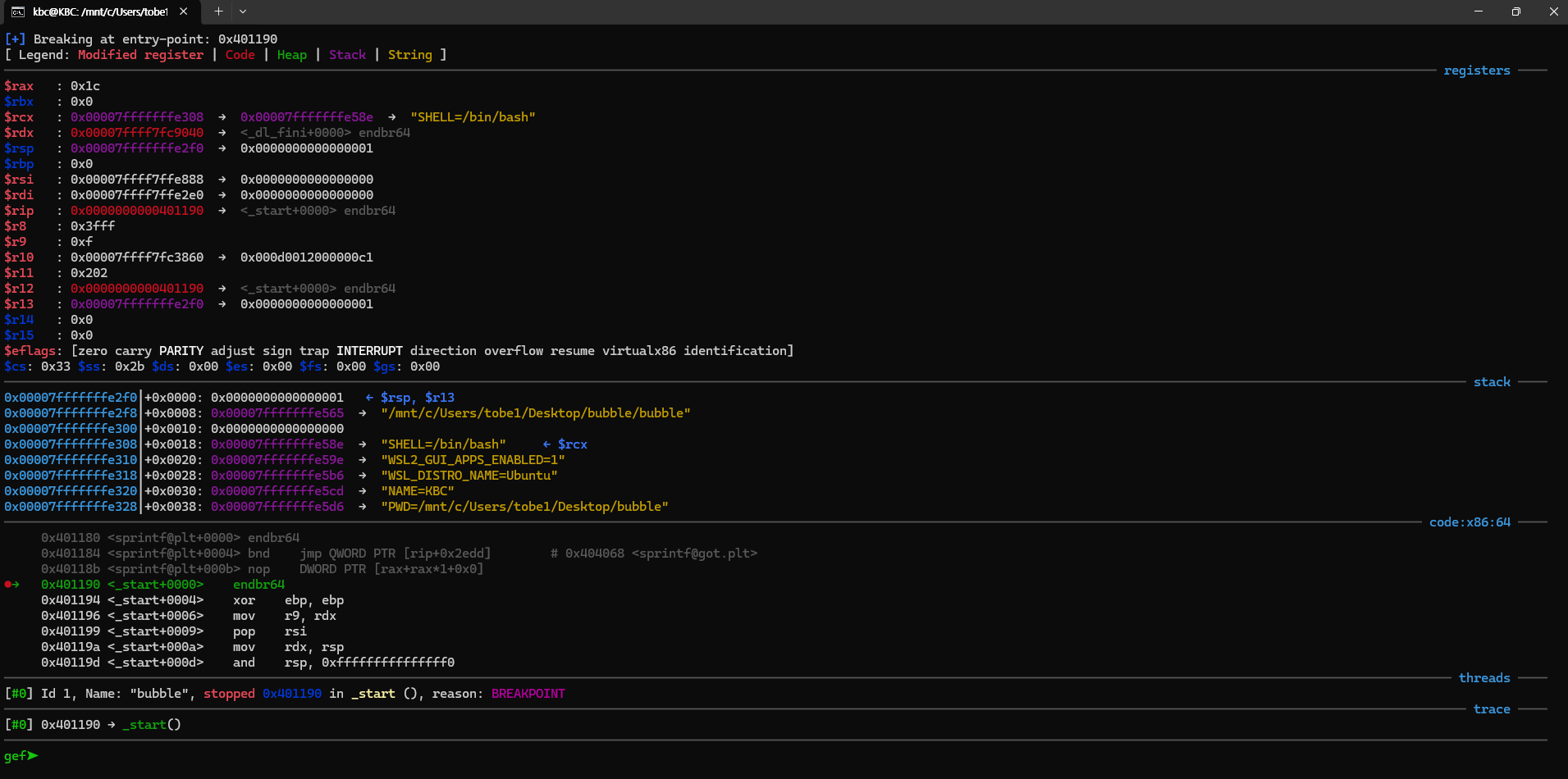Image resolution: width=1568 pixels, height=779 pixels.
Task: Open a new tab using the plus icon
Action: pos(218,12)
